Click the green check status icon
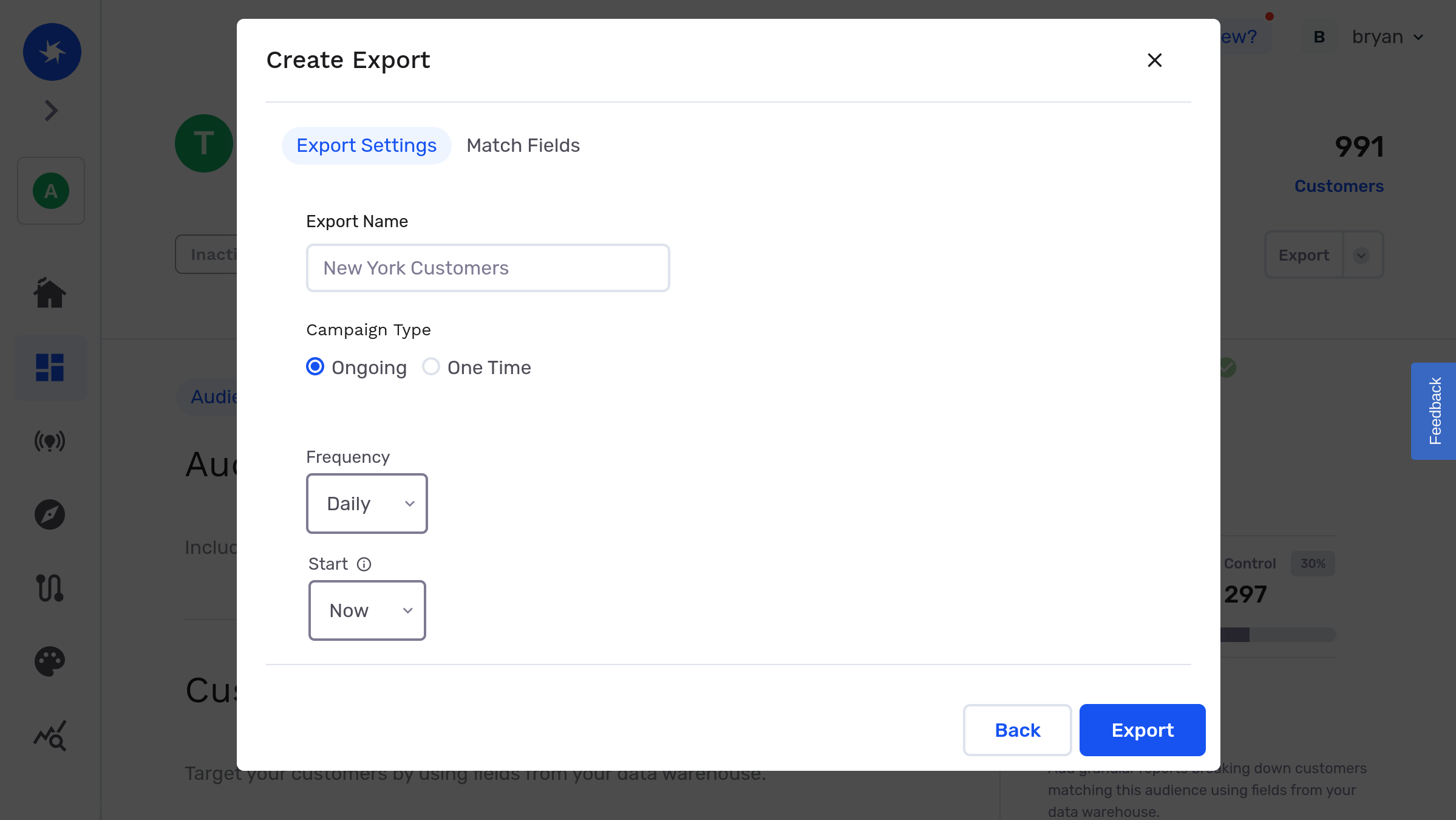 pyautogui.click(x=1227, y=367)
